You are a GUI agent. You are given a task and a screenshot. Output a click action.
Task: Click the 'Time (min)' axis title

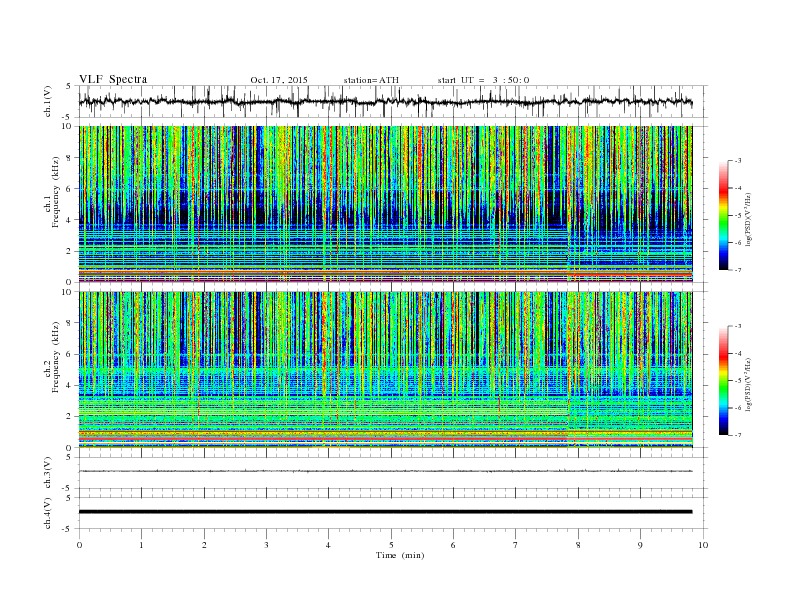tap(400, 555)
